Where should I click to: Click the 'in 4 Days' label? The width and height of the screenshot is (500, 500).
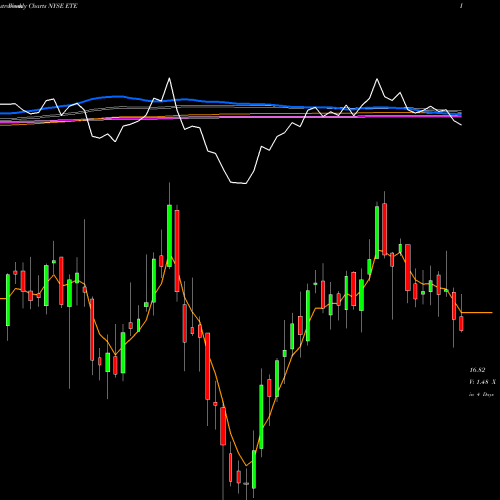(x=481, y=394)
